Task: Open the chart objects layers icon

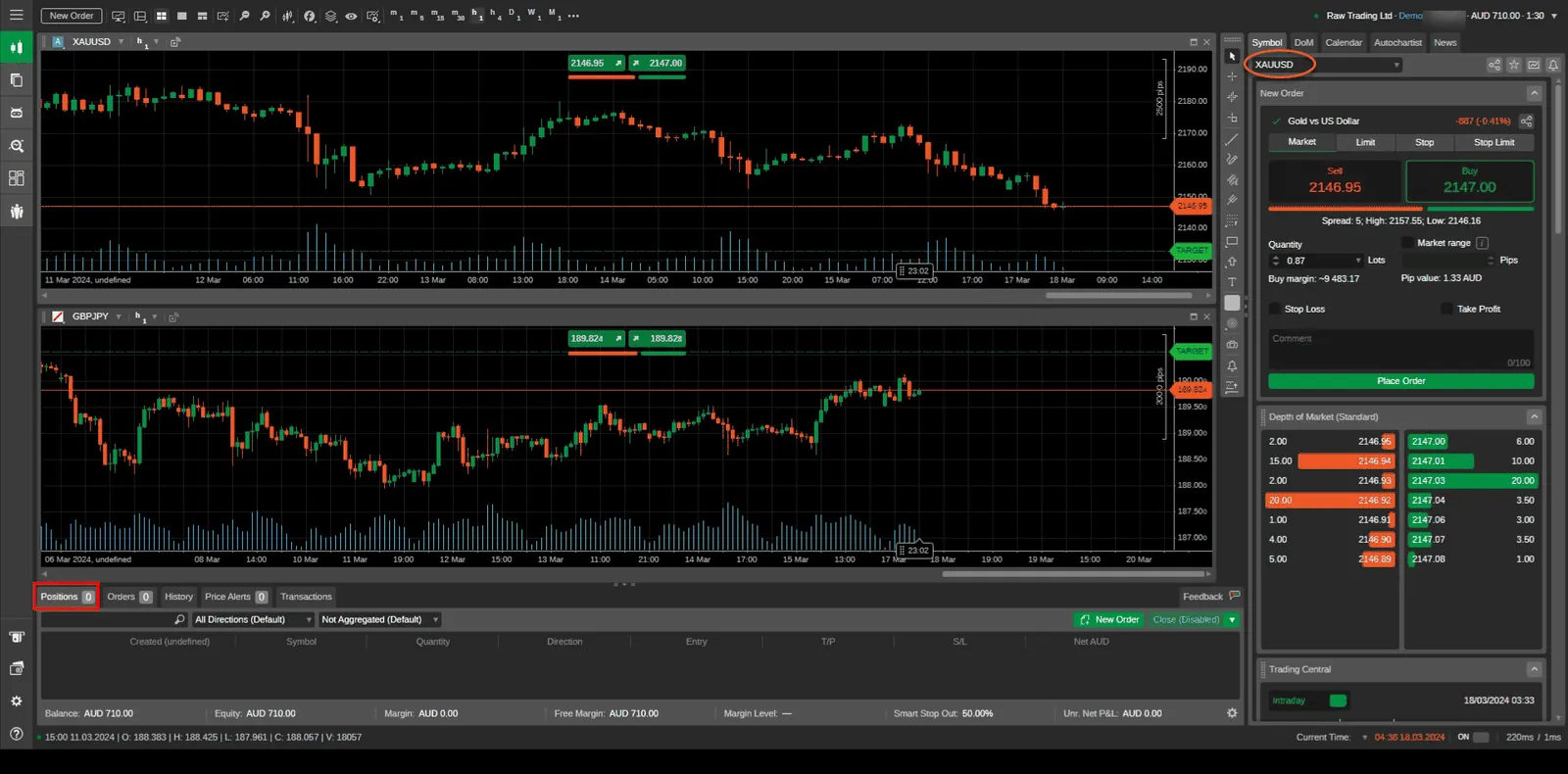Action: click(330, 16)
